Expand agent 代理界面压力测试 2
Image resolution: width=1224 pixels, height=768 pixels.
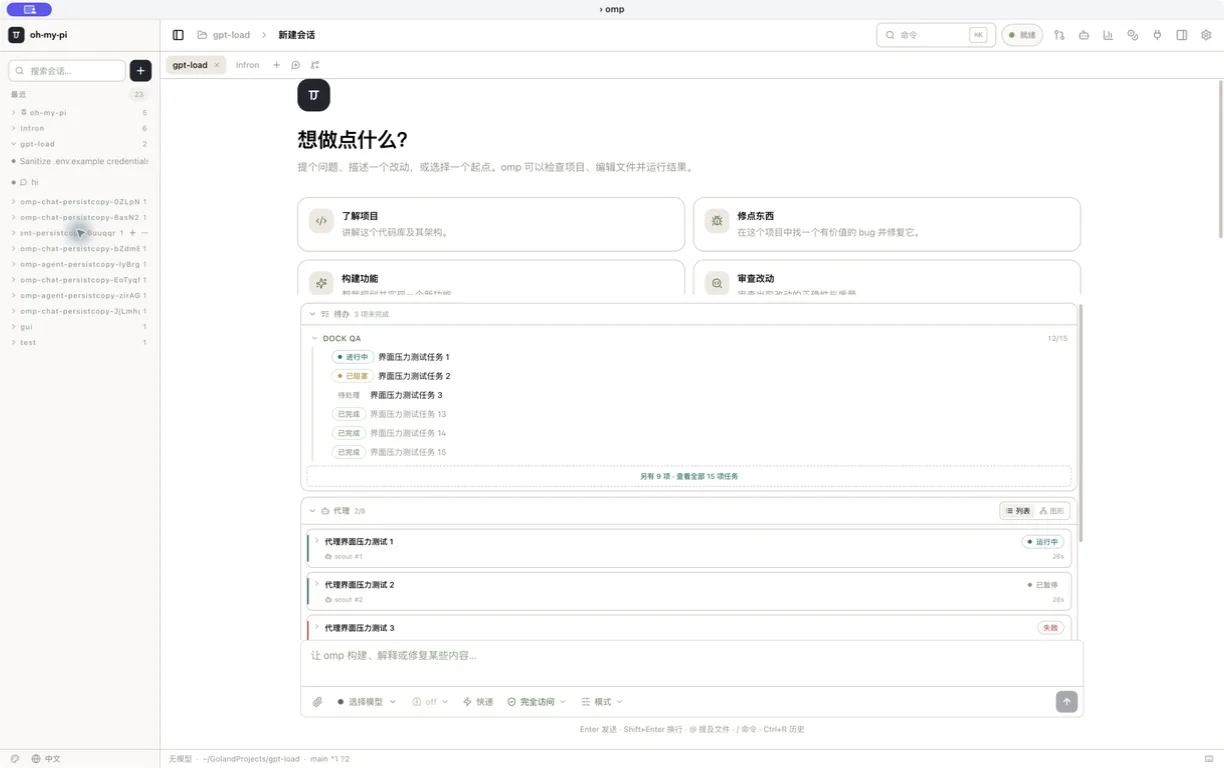(317, 584)
